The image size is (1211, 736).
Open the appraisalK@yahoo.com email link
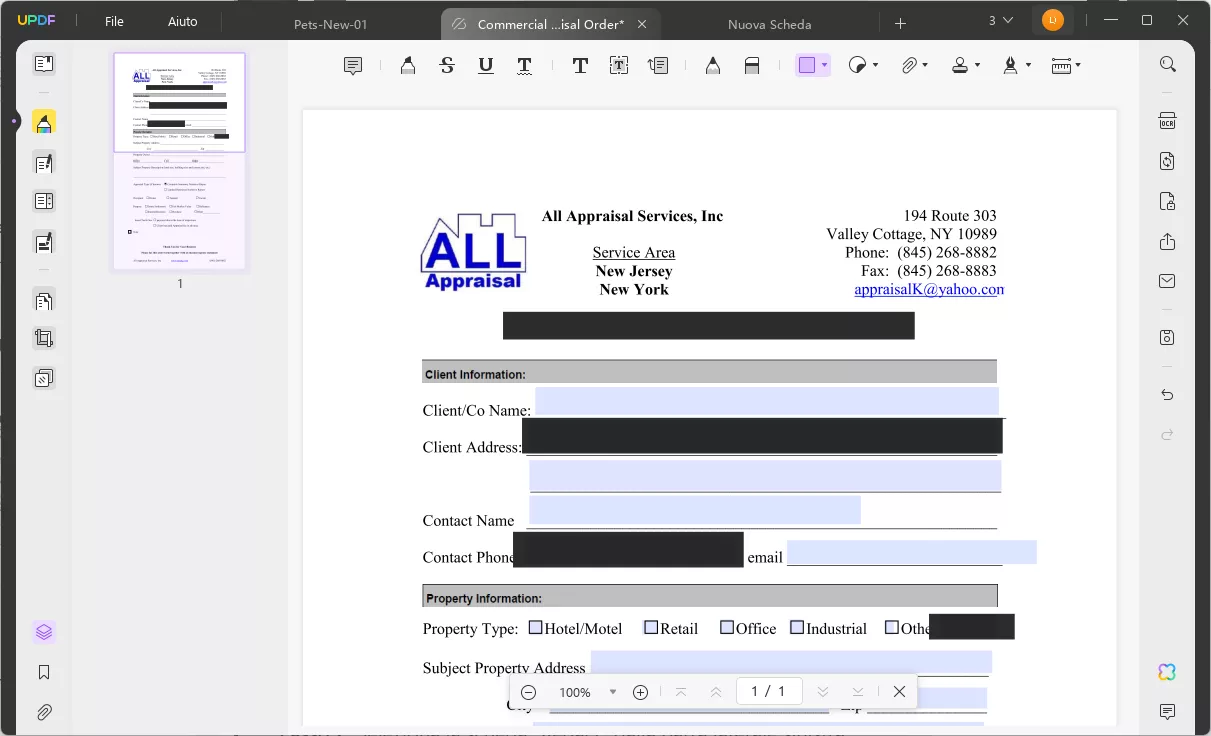click(928, 289)
